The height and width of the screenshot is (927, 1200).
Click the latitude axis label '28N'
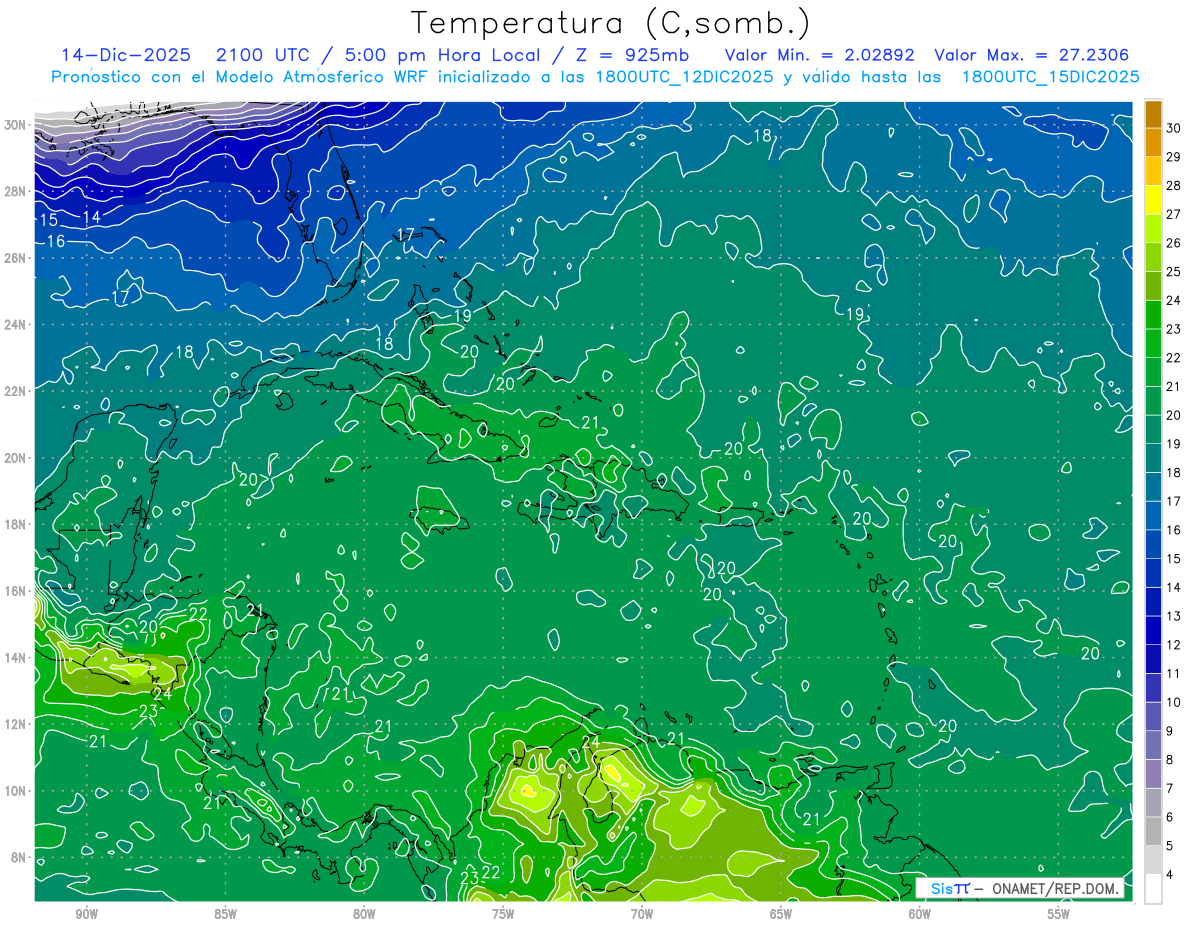pyautogui.click(x=16, y=191)
